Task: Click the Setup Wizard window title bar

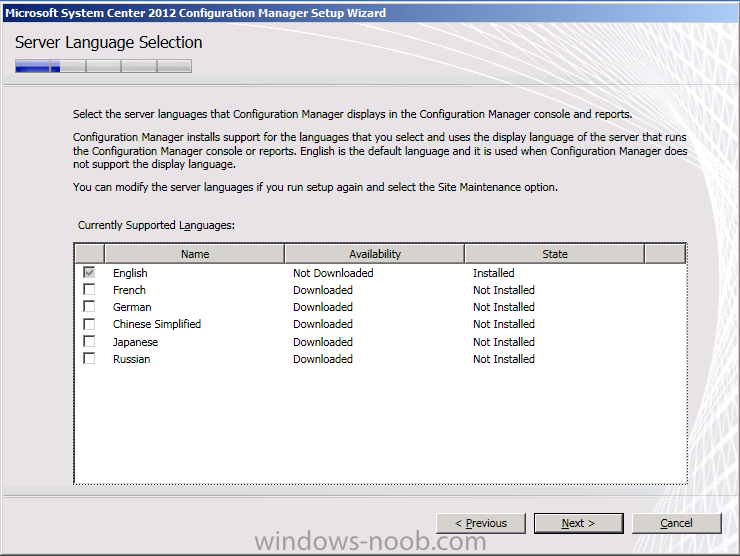Action: (370, 13)
